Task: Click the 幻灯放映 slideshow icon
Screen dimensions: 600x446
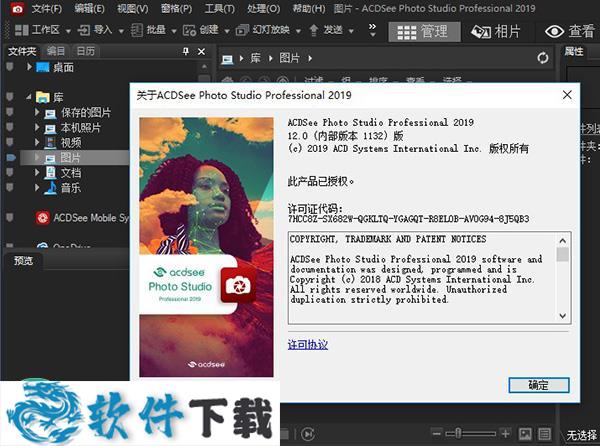Action: coord(242,30)
